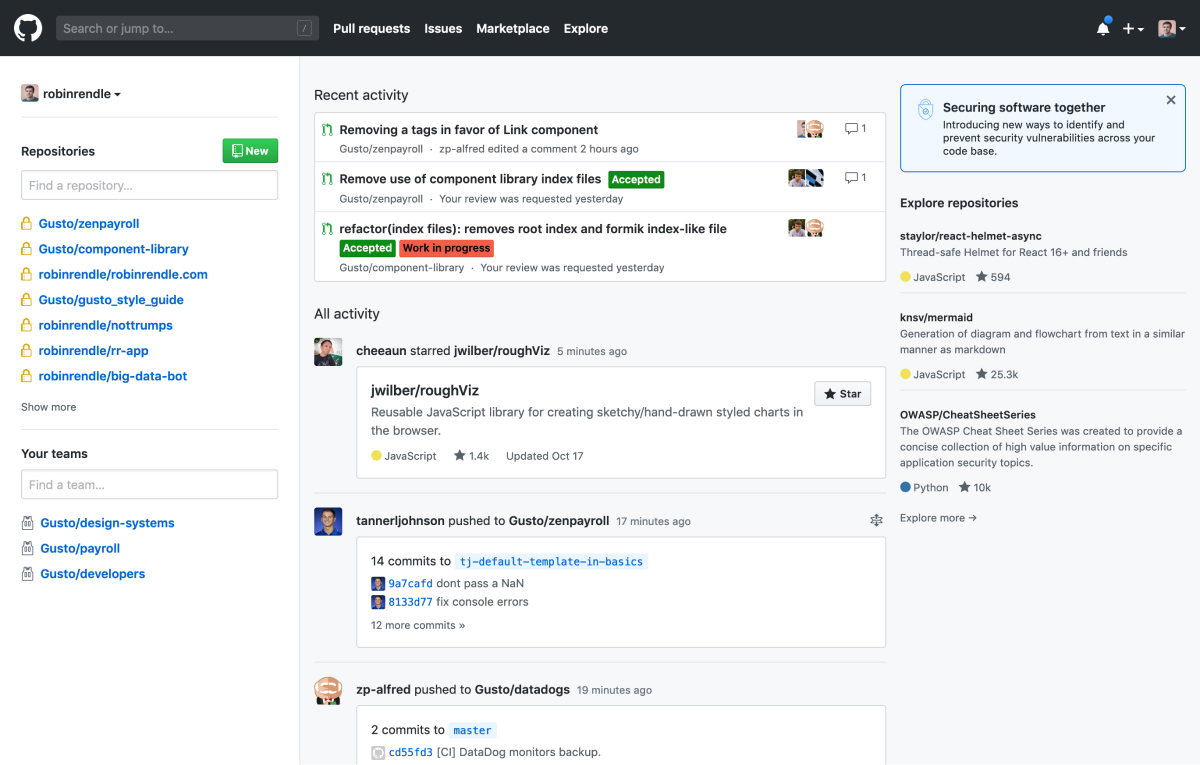Open commit cd55fd3
The image size is (1200, 765).
[410, 752]
